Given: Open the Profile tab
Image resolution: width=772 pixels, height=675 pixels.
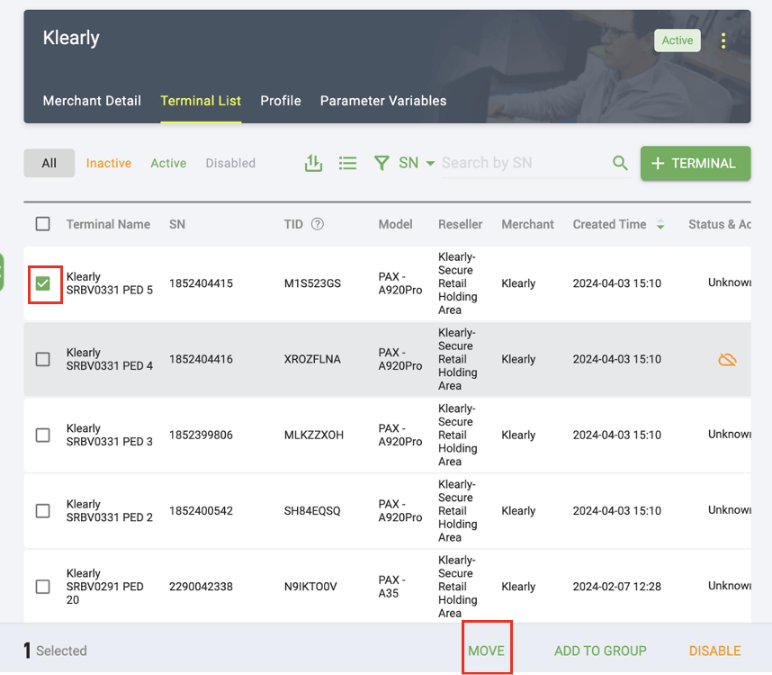Looking at the screenshot, I should pos(281,101).
